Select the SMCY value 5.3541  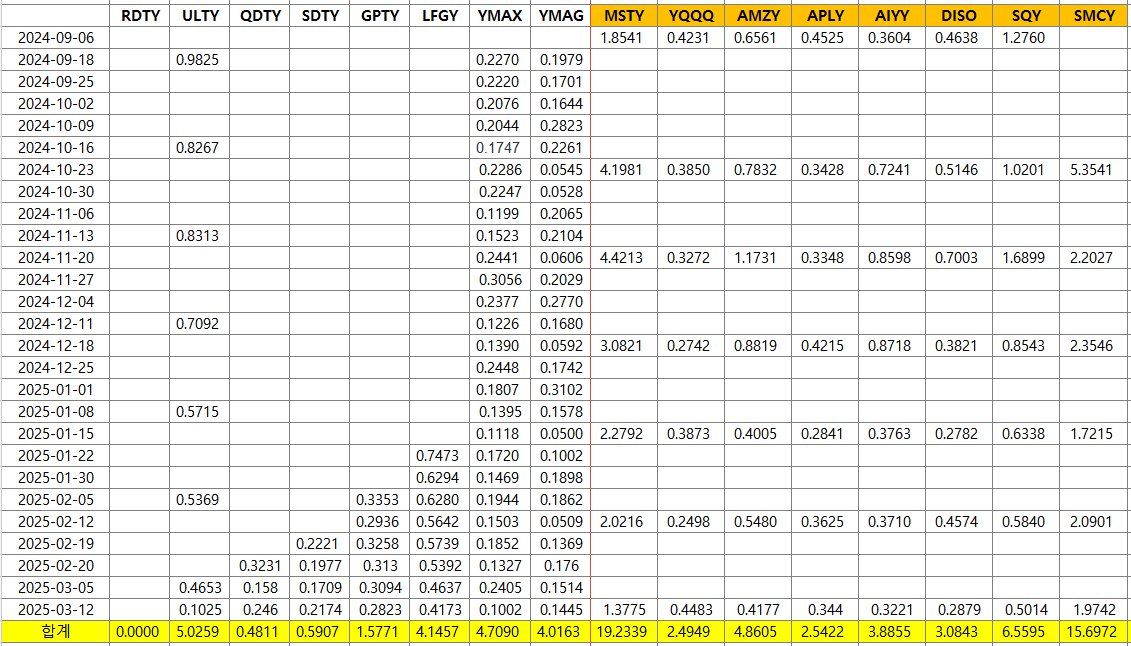click(1093, 170)
